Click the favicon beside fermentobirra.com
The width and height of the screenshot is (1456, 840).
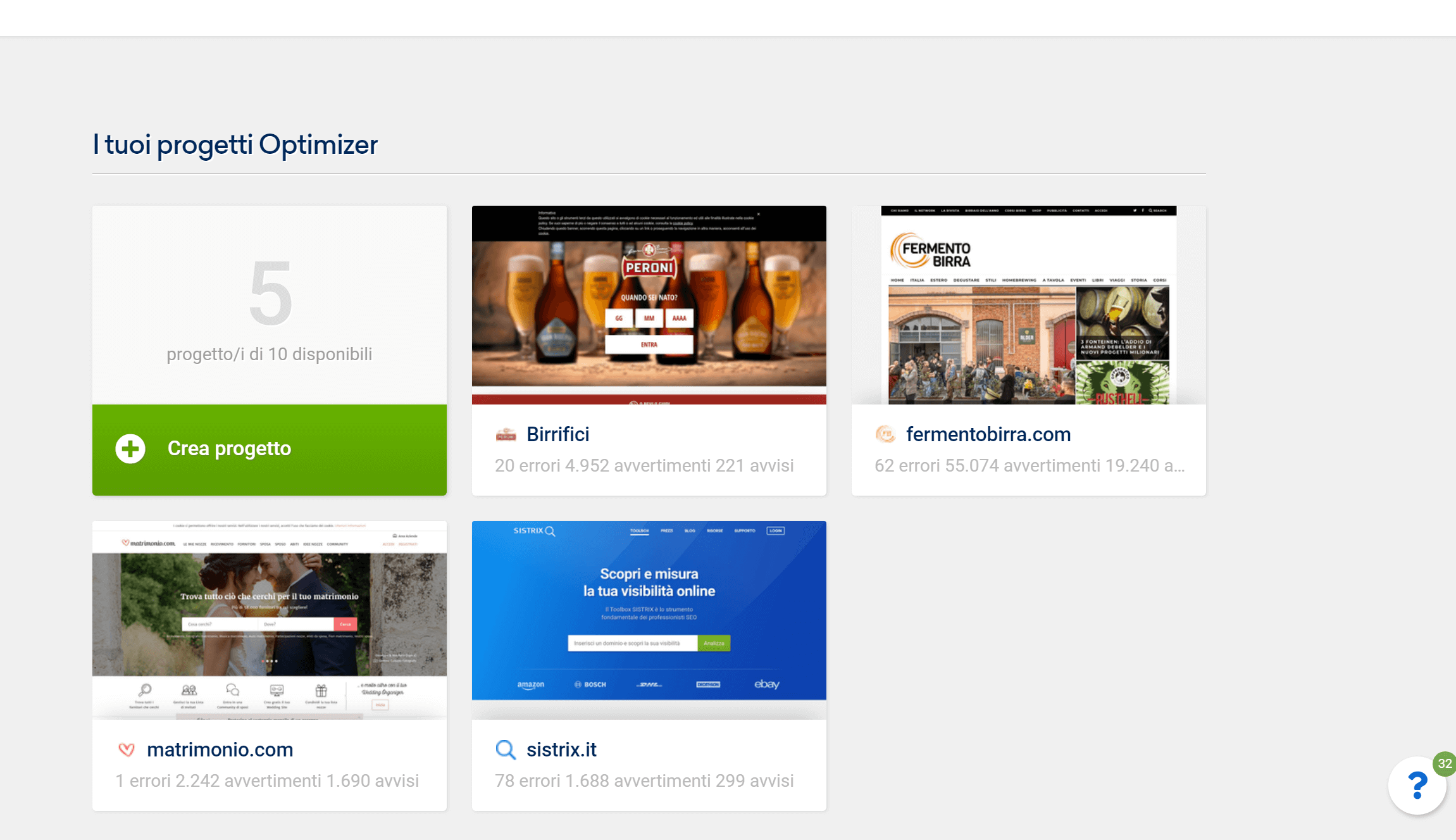(885, 434)
